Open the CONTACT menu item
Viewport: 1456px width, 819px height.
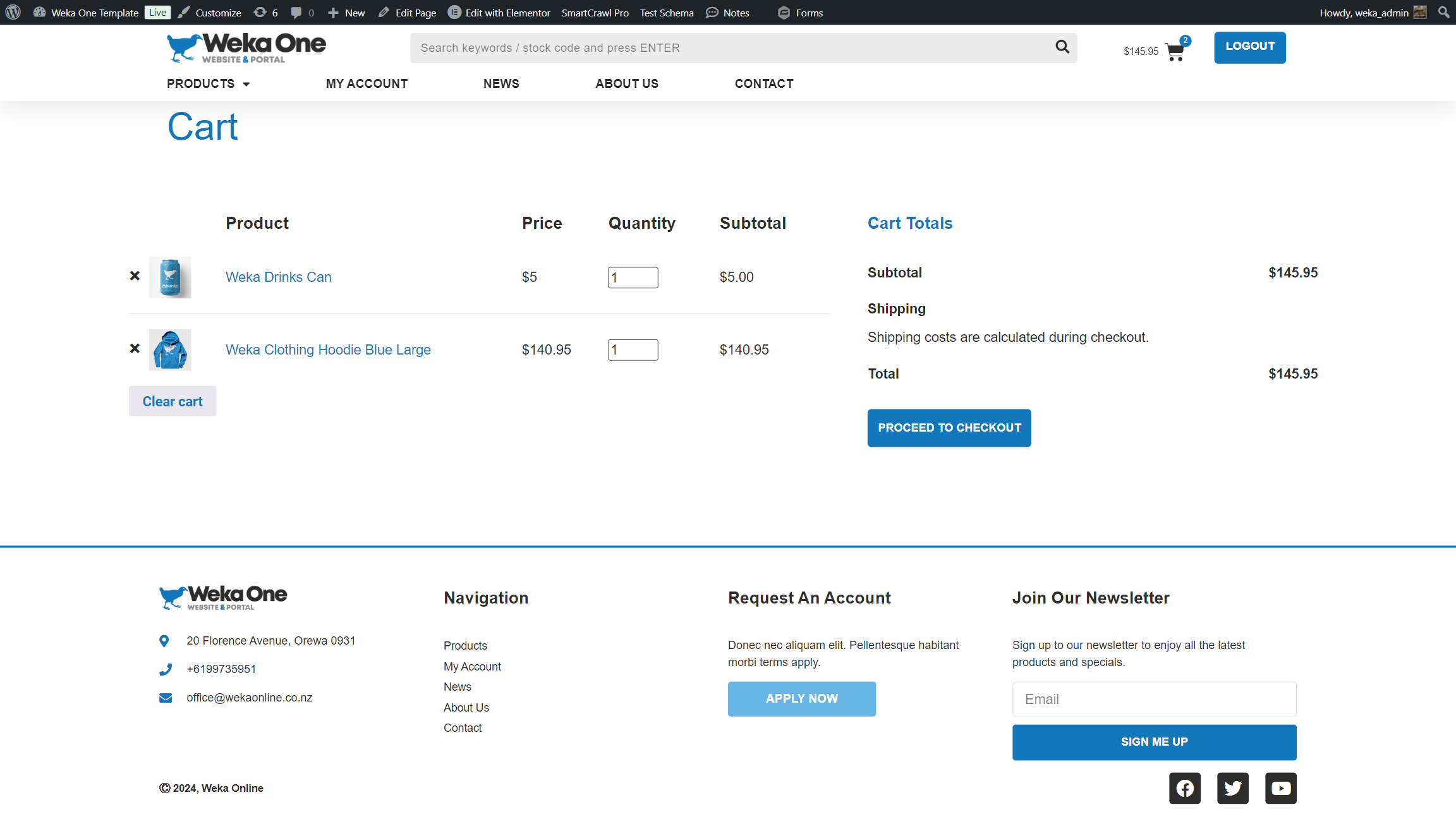764,83
